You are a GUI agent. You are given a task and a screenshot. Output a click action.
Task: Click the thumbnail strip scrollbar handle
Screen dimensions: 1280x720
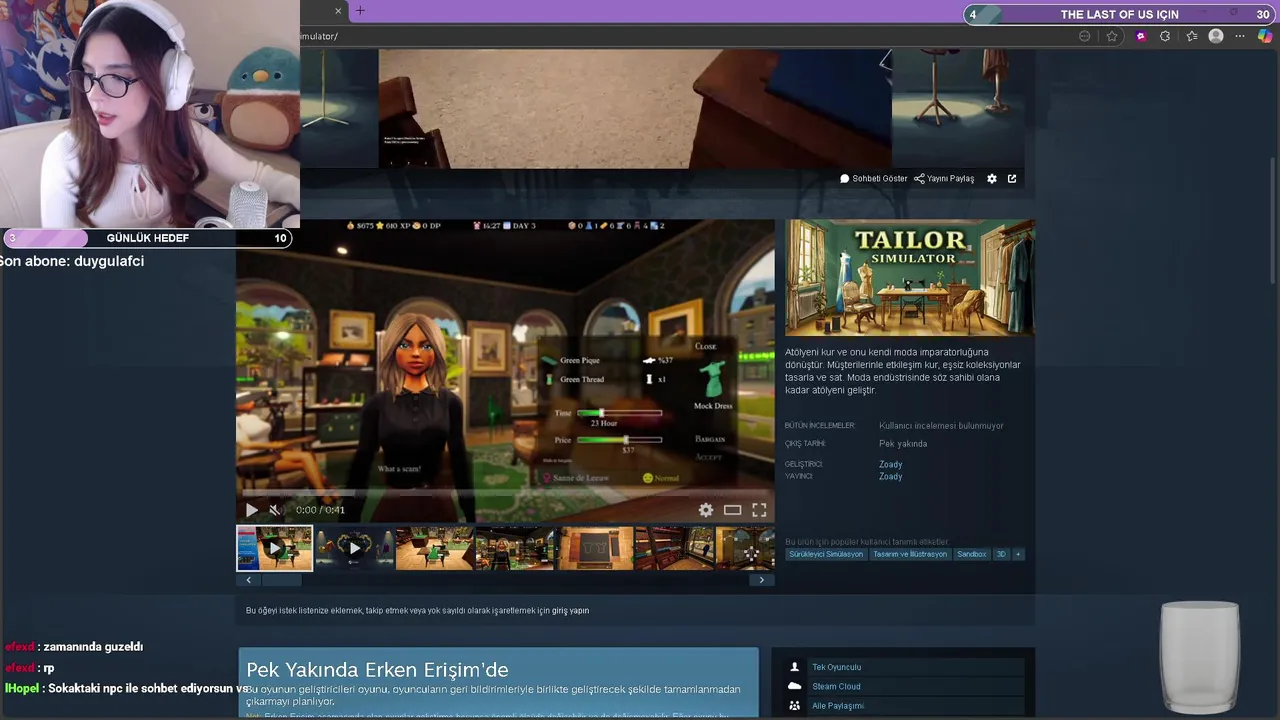pyautogui.click(x=281, y=580)
